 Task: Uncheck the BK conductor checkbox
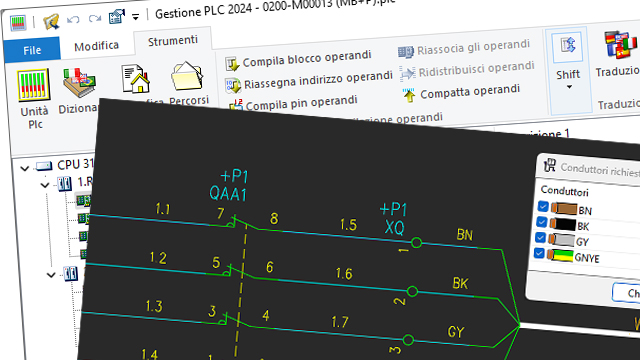(x=541, y=222)
